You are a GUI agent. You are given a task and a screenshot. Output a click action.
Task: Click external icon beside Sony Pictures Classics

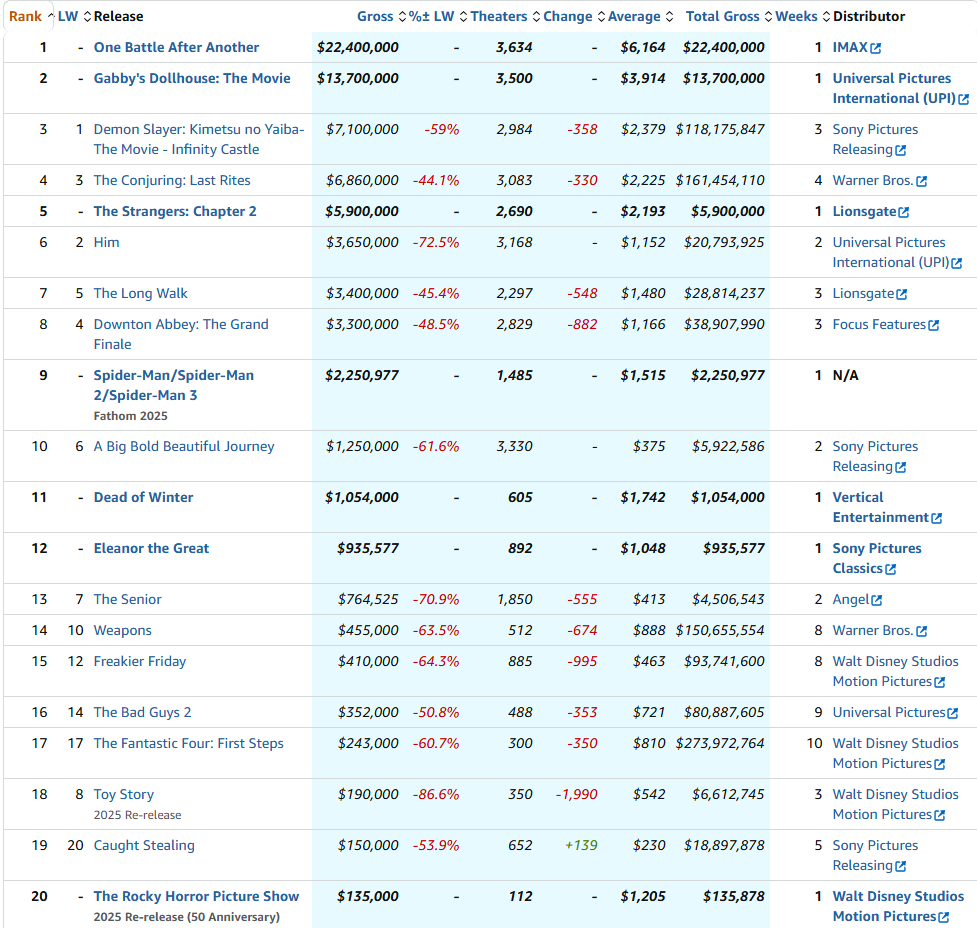point(890,570)
